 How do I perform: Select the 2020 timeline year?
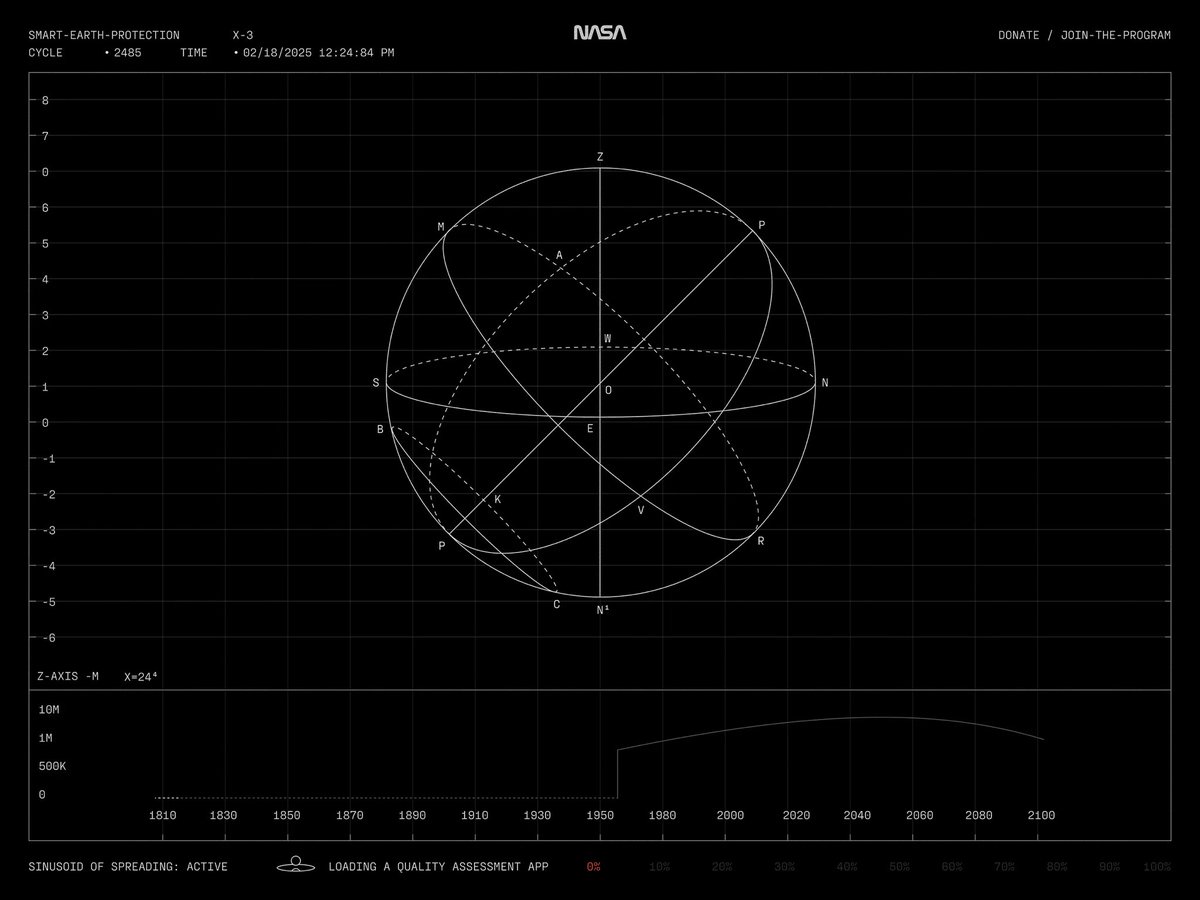pyautogui.click(x=797, y=815)
